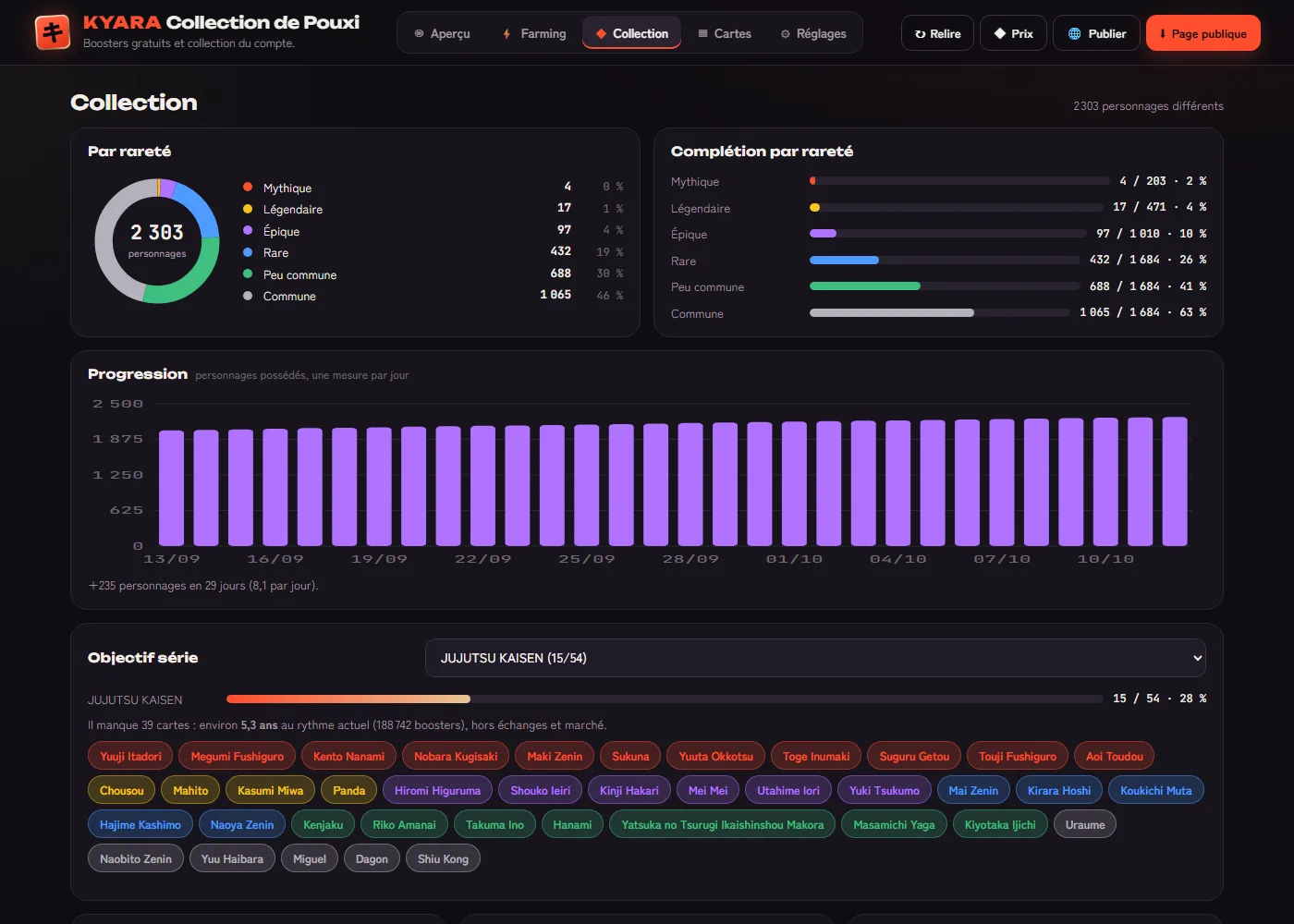Viewport: 1294px width, 924px height.
Task: Click the Suguru Getou chip
Action: [x=914, y=757]
